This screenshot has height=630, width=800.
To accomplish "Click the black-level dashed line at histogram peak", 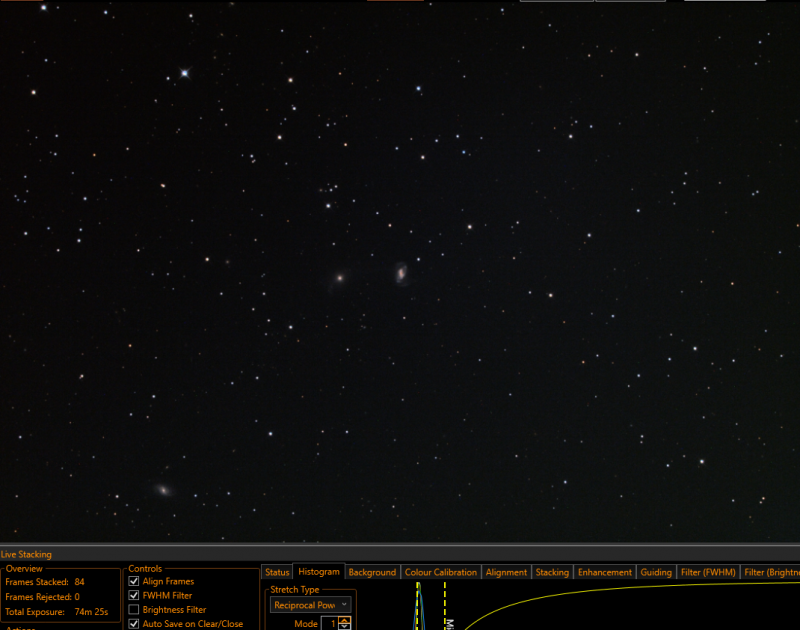I will point(417,606).
